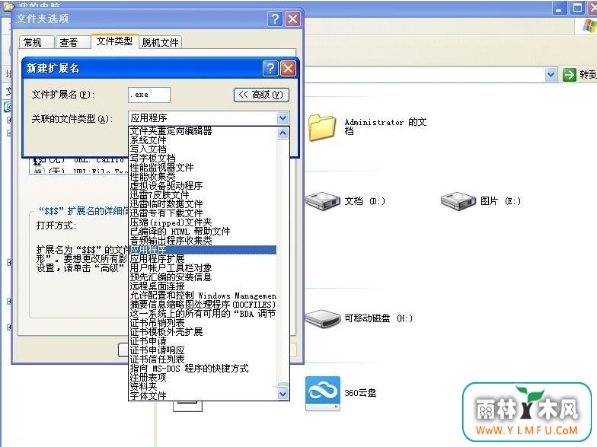This screenshot has width=597, height=447.
Task: Select the 图片 (E:) drive icon
Action: click(x=458, y=201)
